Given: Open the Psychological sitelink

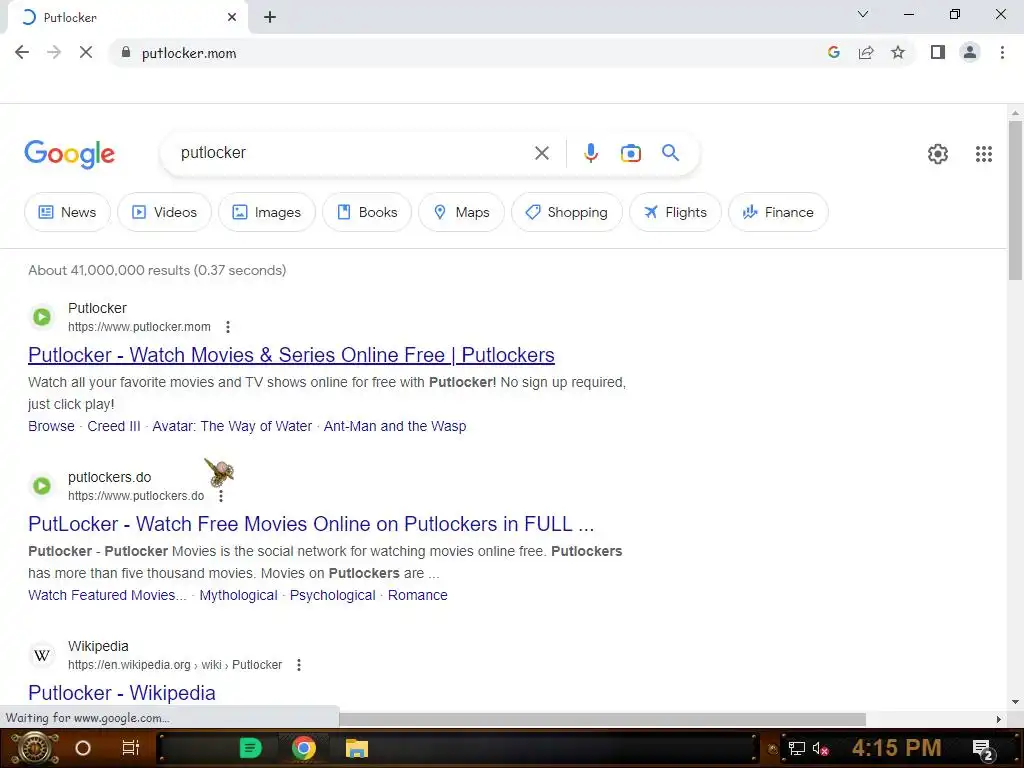Looking at the screenshot, I should tap(332, 595).
